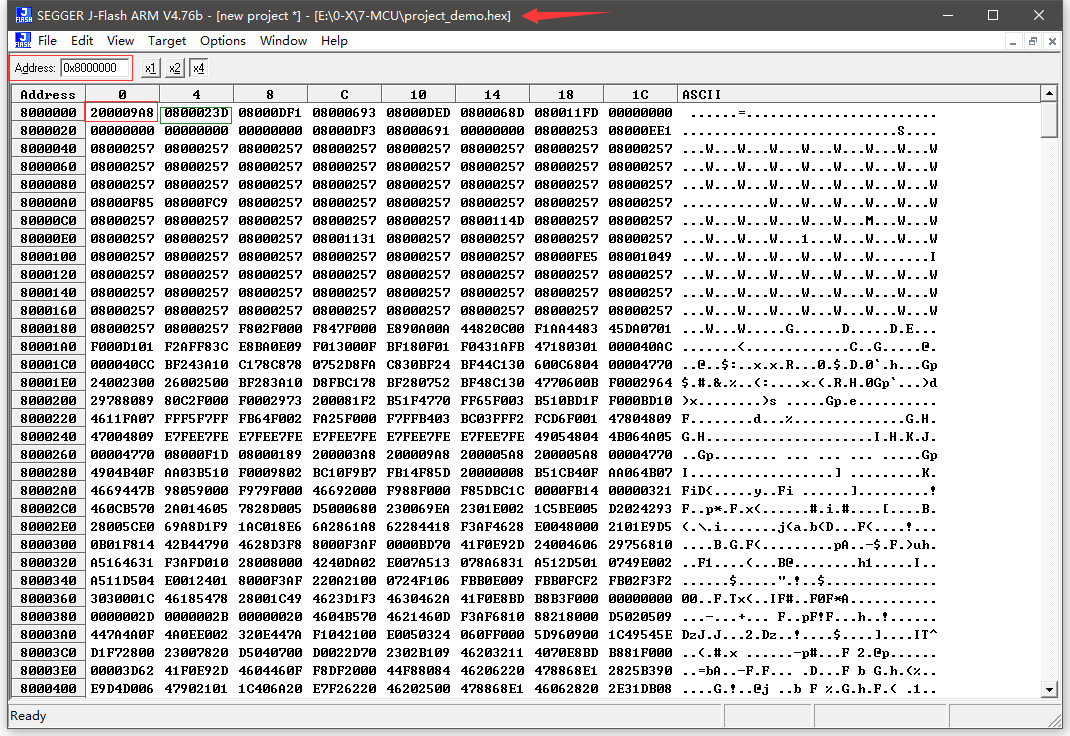
Task: Click address row 8000400
Action: 48,689
